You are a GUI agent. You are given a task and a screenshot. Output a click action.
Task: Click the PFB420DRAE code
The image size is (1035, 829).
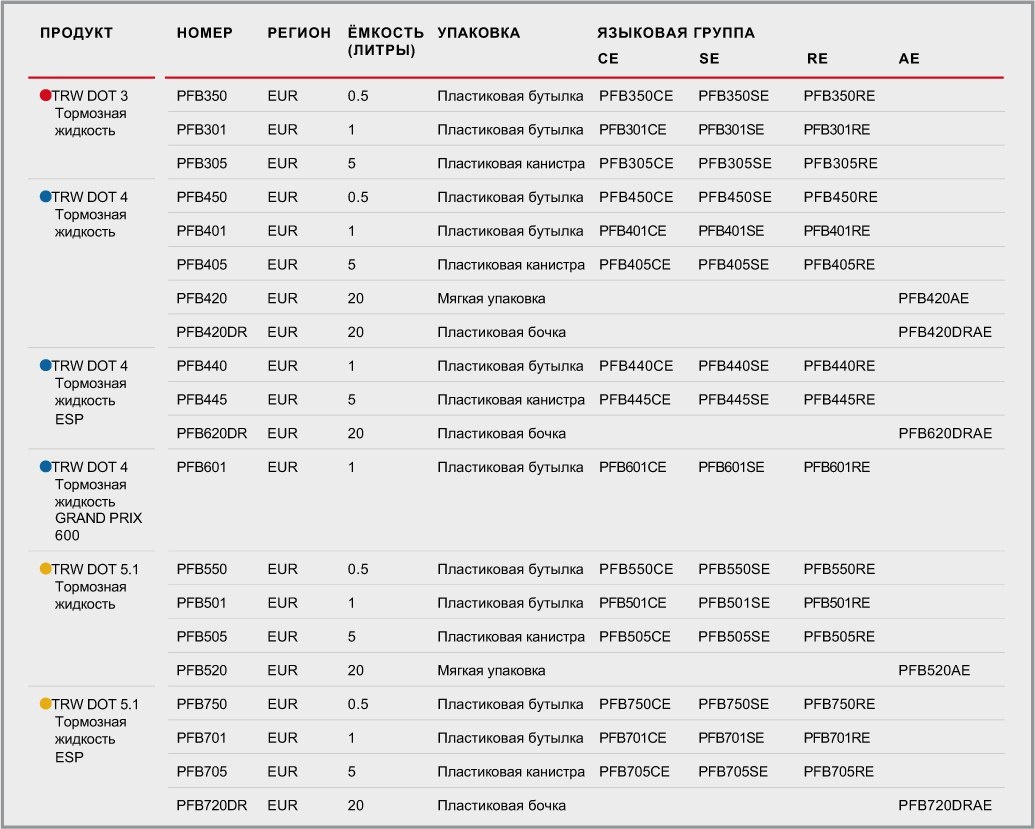945,332
